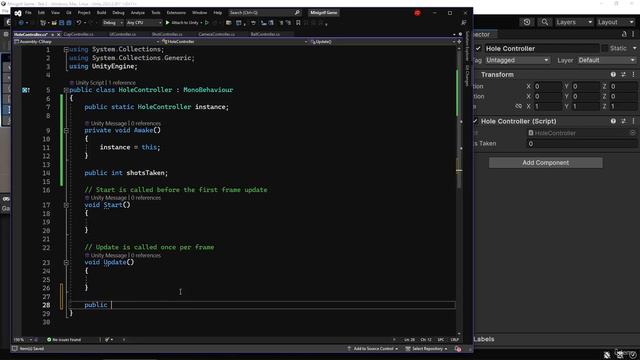The width and height of the screenshot is (640, 360).
Task: Toggle the Static checkbox
Action: (604, 49)
